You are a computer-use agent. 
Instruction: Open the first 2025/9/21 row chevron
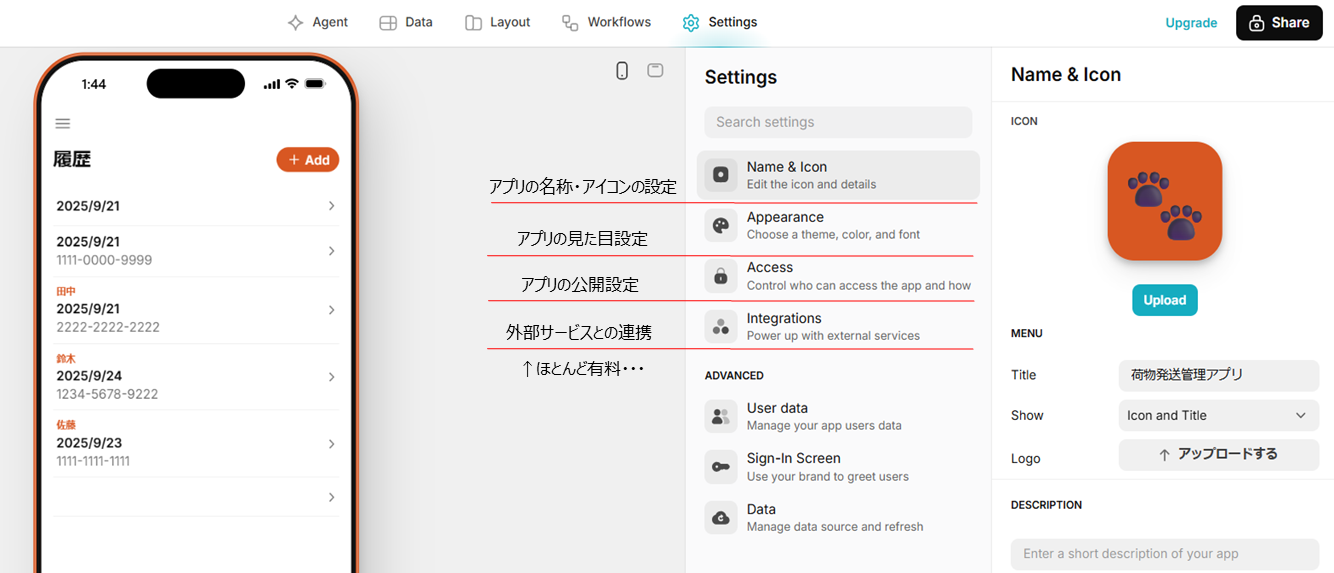tap(331, 206)
